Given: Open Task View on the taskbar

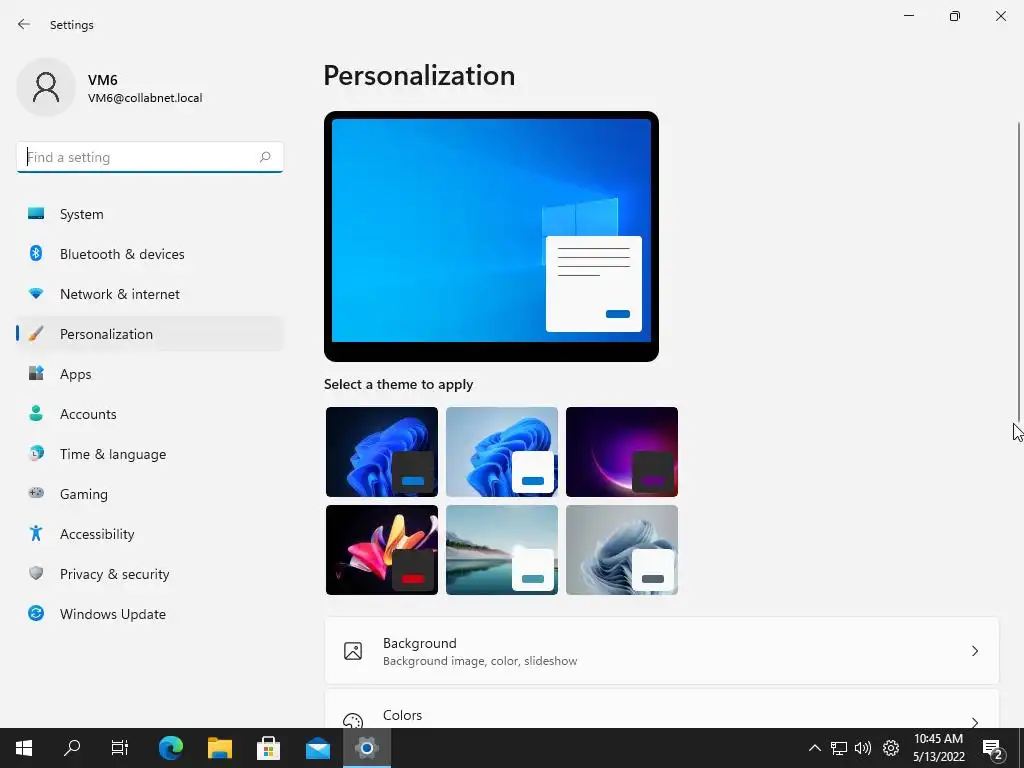Looking at the screenshot, I should point(120,748).
